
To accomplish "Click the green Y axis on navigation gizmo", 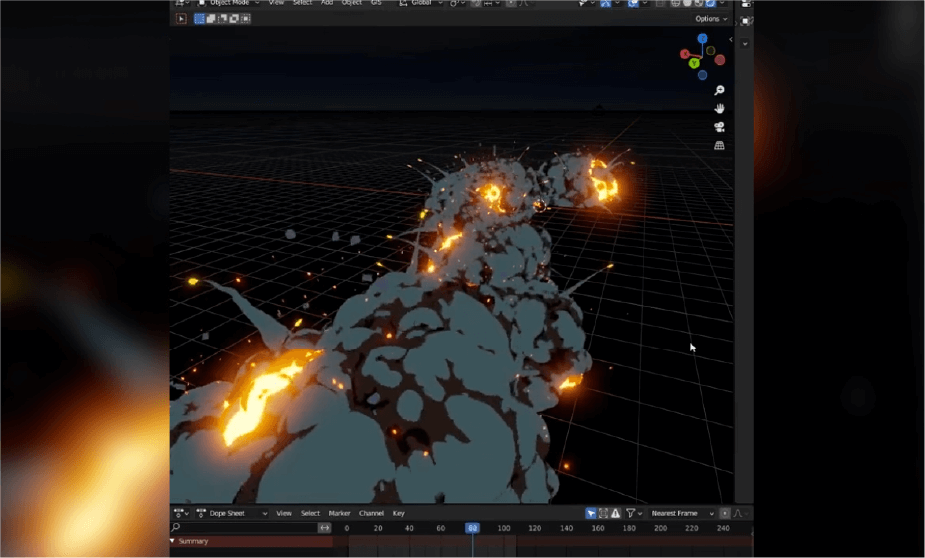I will [694, 63].
